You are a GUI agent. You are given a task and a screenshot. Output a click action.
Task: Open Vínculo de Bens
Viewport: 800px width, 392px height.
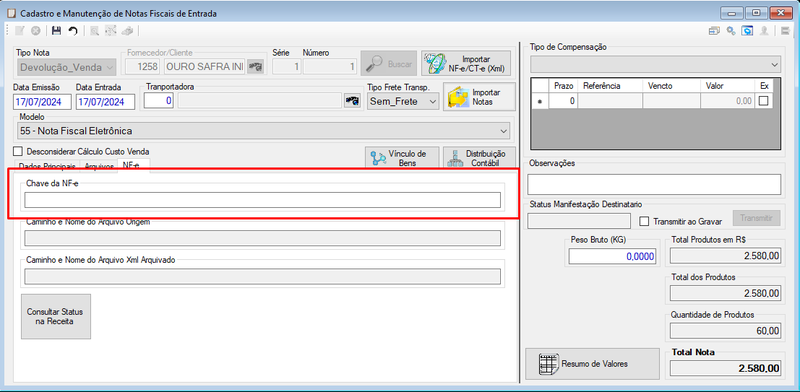(402, 157)
